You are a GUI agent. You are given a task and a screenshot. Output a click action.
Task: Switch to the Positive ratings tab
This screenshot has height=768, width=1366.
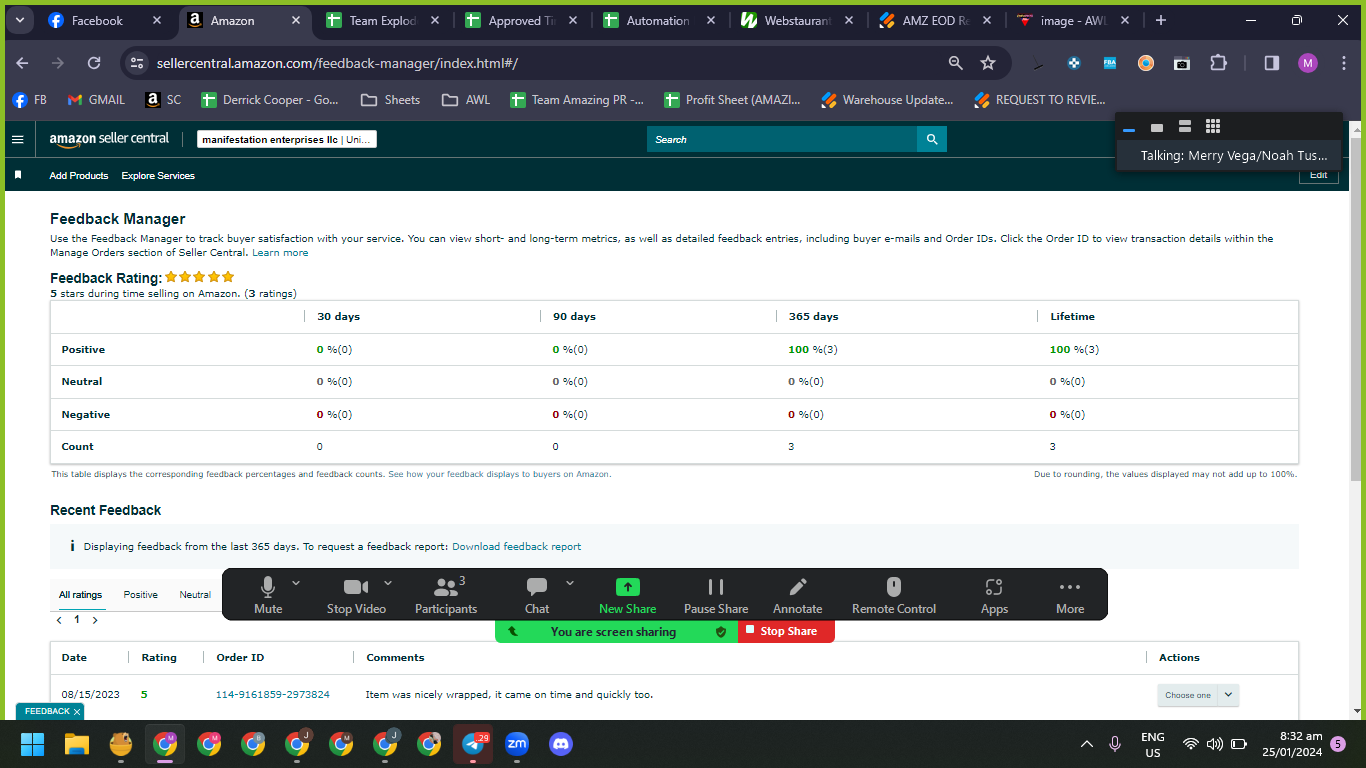tap(141, 595)
